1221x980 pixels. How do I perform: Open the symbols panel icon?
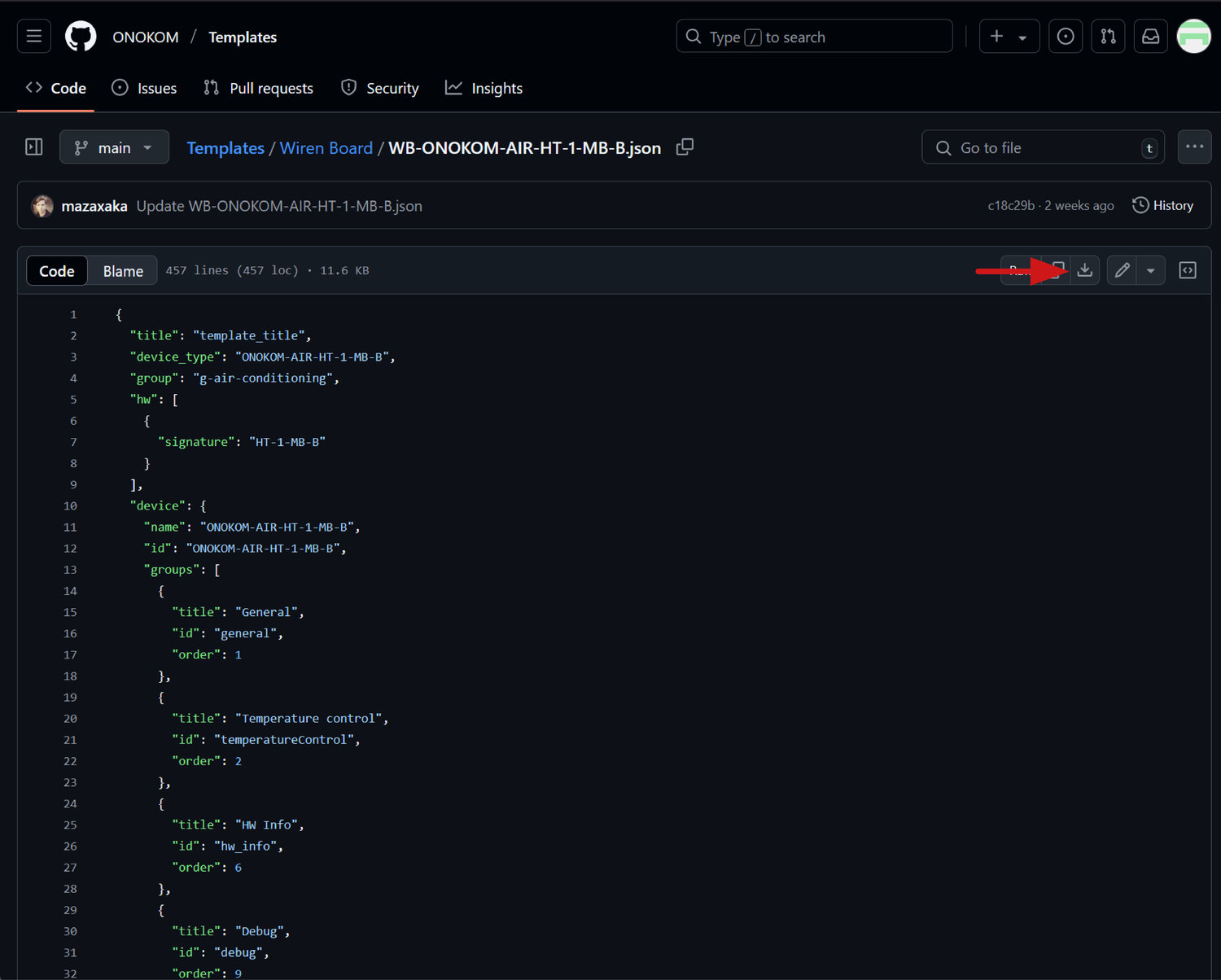tap(1188, 270)
